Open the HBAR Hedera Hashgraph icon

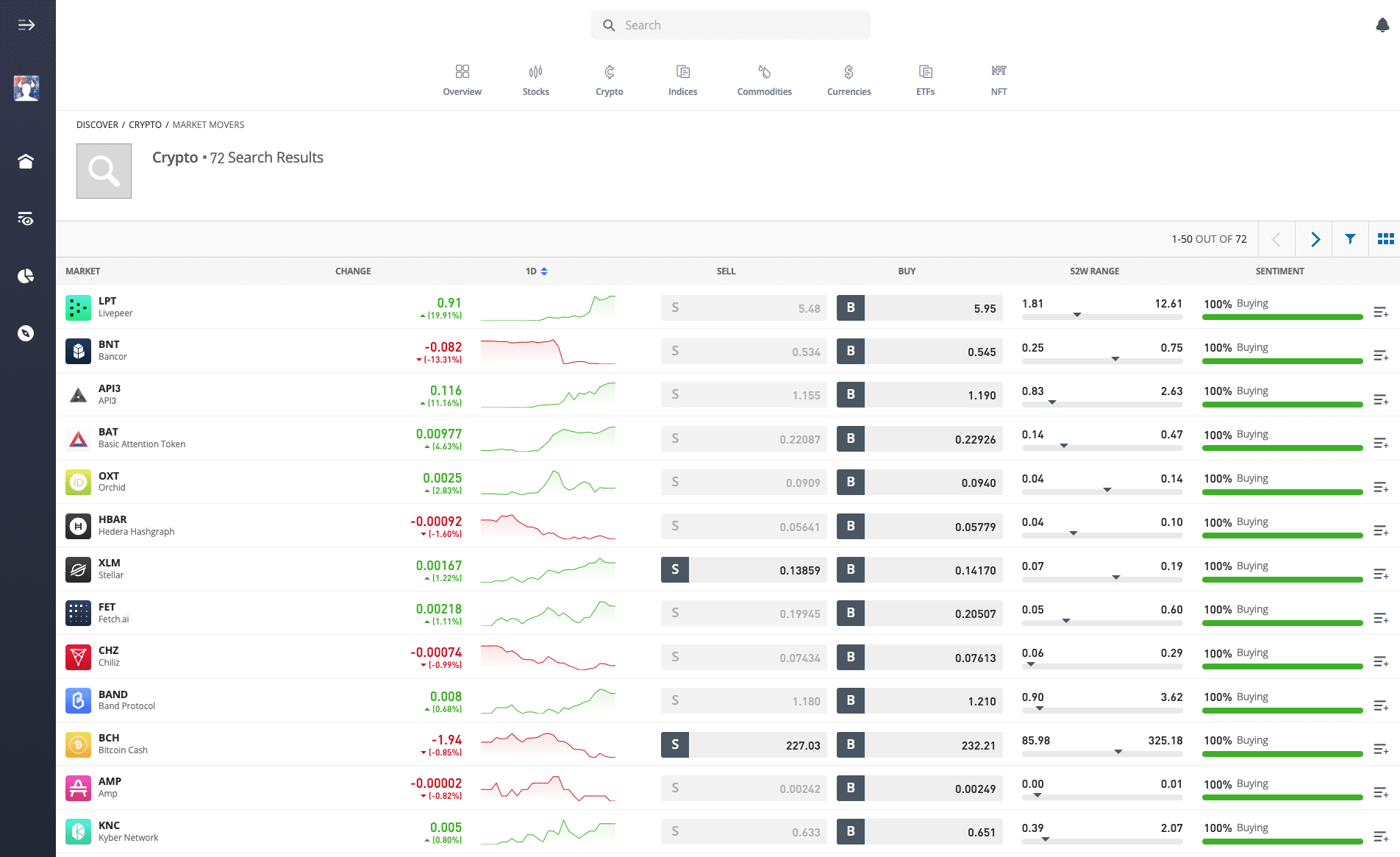[x=78, y=526]
